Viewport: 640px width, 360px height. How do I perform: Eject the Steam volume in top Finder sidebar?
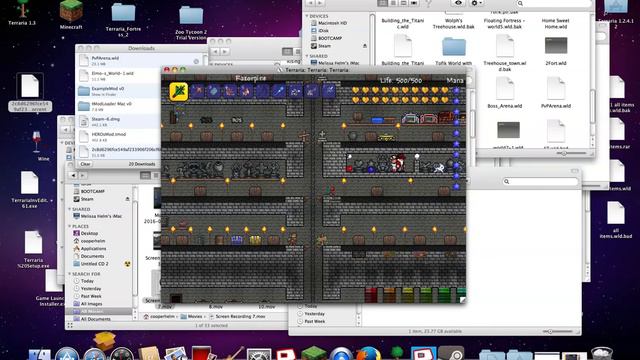pyautogui.click(x=364, y=46)
